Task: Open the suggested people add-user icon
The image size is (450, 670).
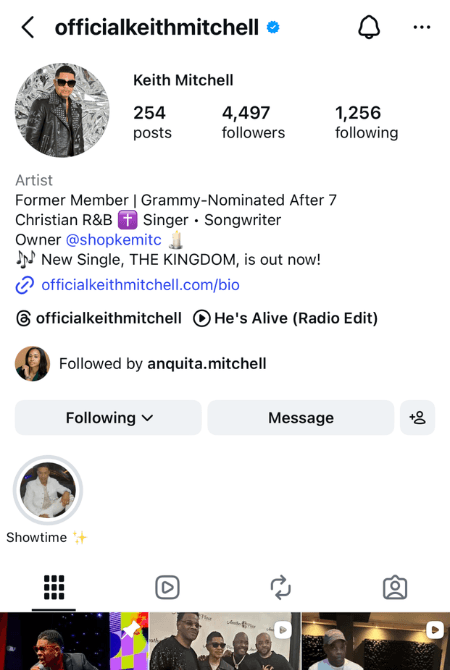Action: click(x=418, y=417)
